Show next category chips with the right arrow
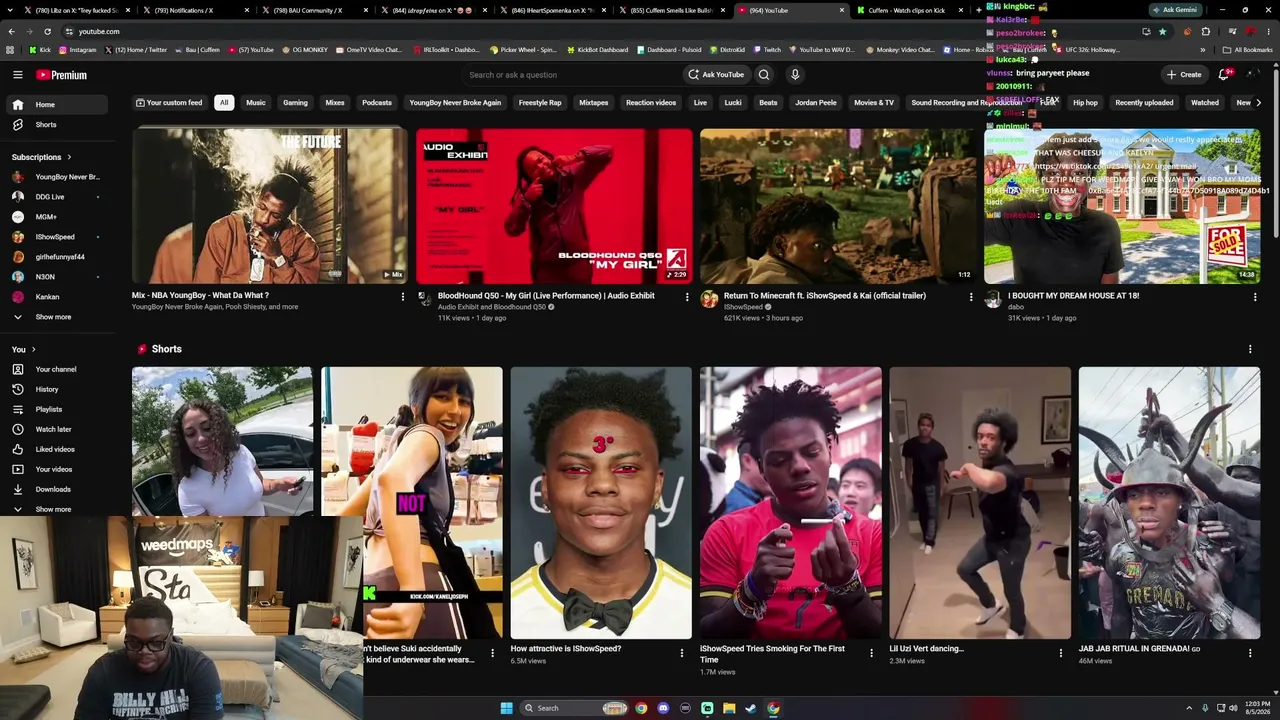 [1258, 103]
